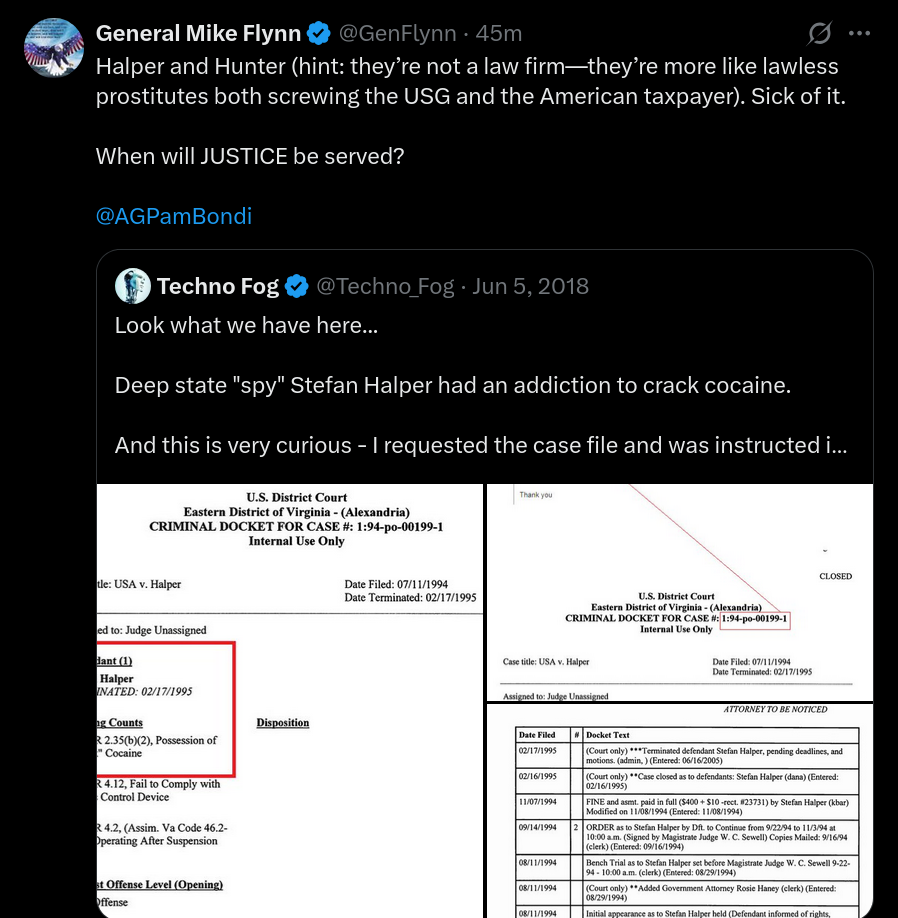Open the @GenFlynn handle
This screenshot has width=898, height=918.
coord(397,33)
